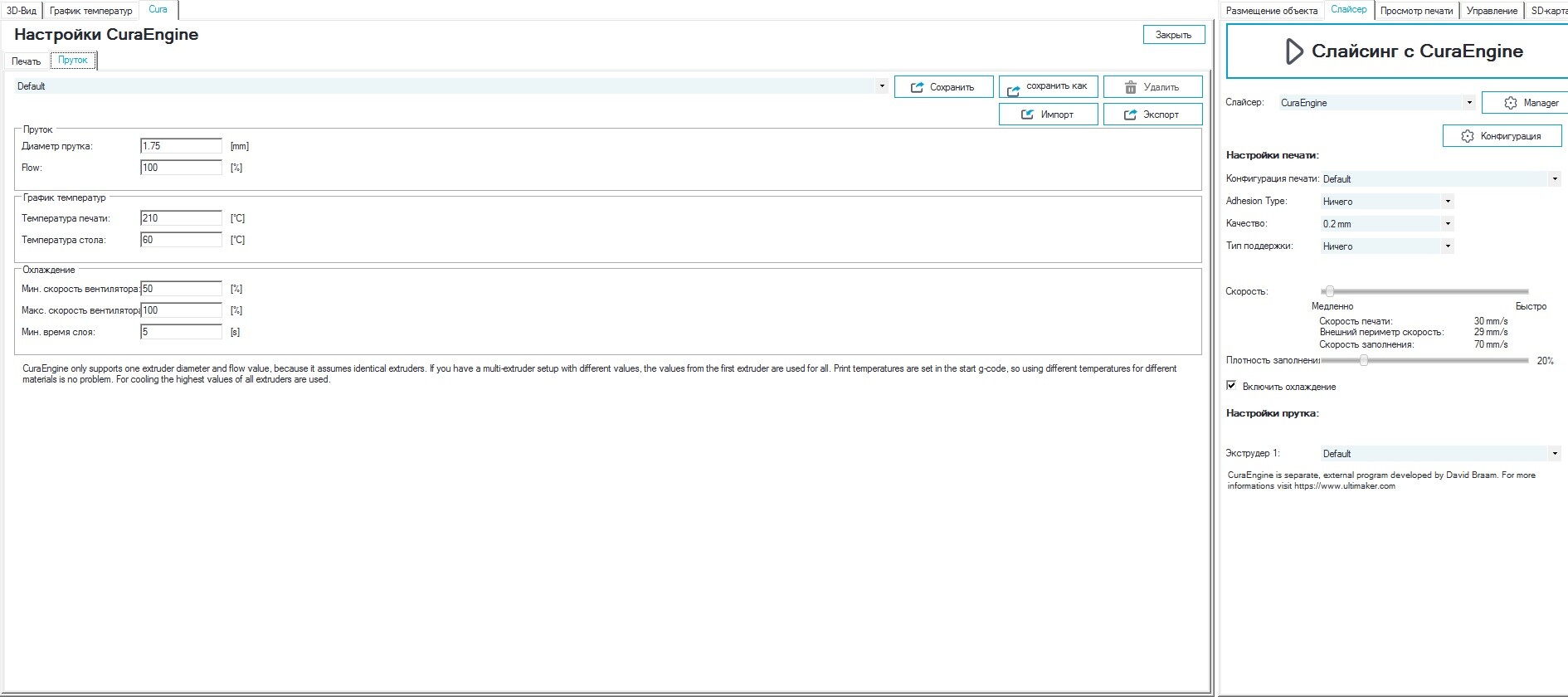This screenshot has width=1568, height=697.
Task: Click the Медленно speed label
Action: [x=1332, y=306]
